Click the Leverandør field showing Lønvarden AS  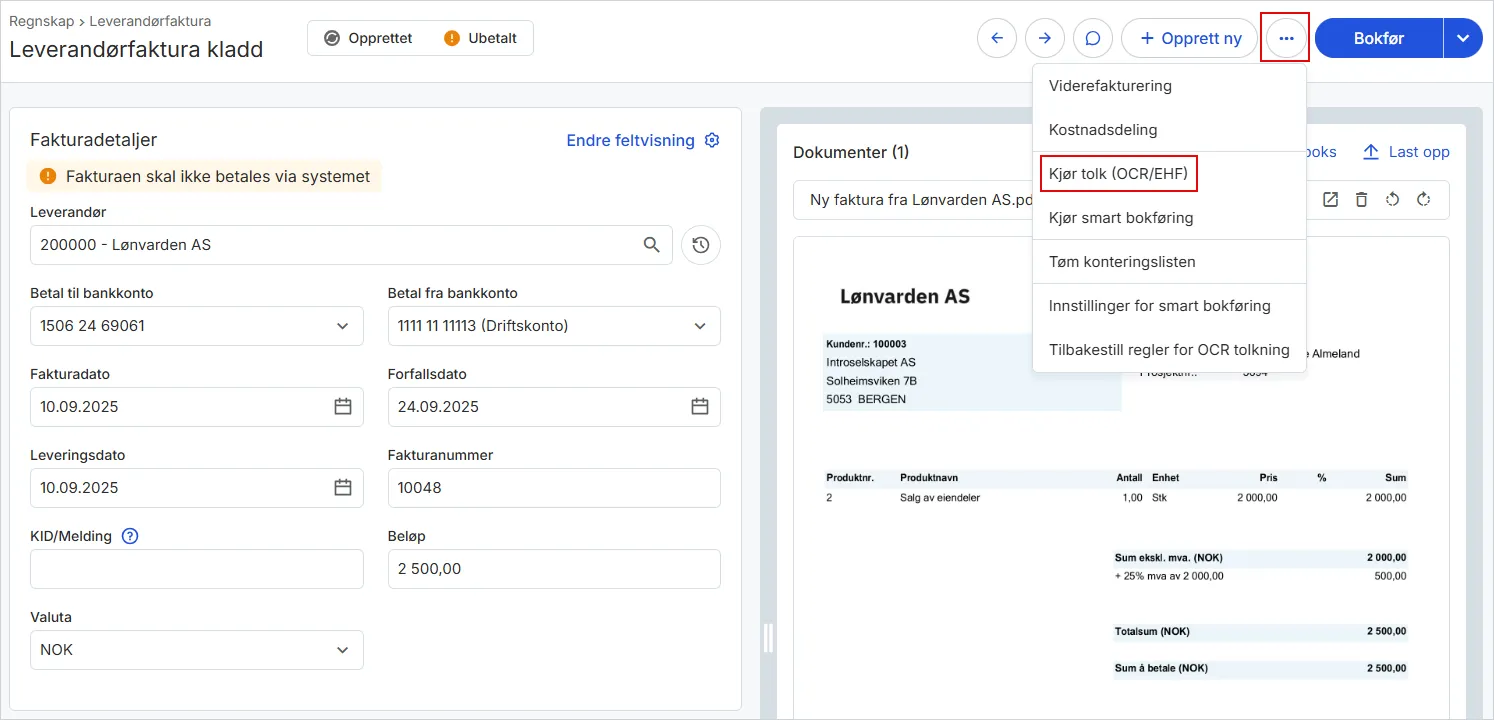[351, 245]
